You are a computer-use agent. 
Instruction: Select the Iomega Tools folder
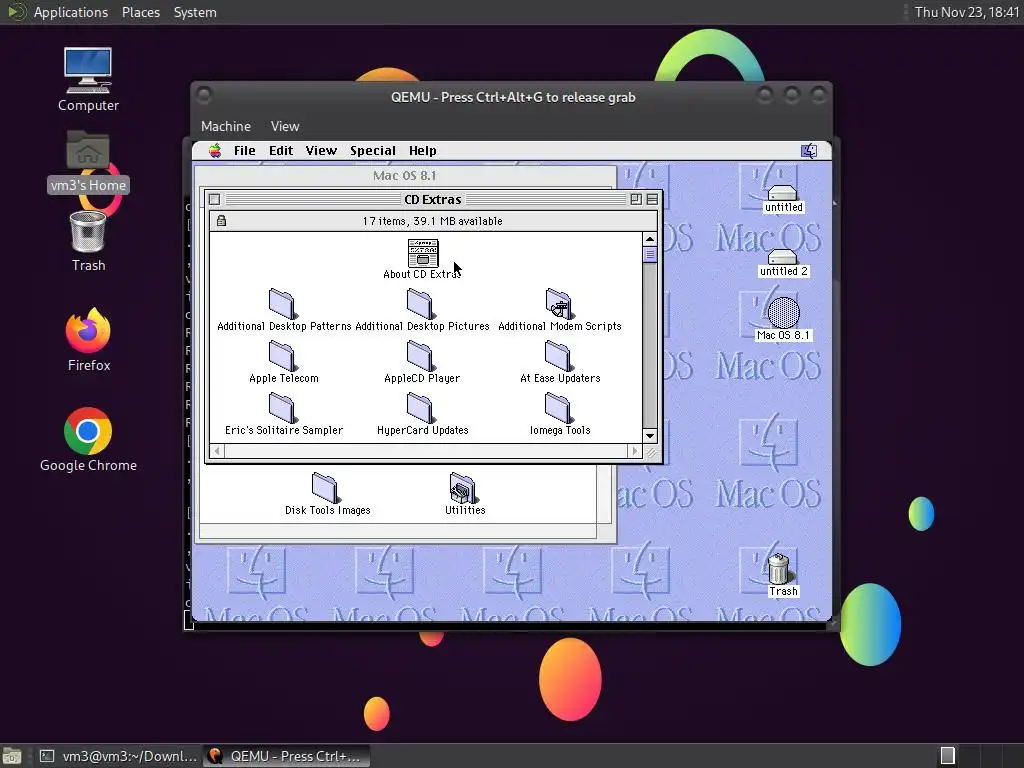point(558,408)
